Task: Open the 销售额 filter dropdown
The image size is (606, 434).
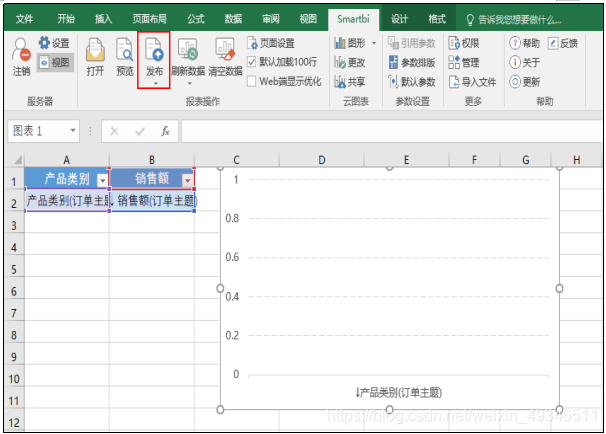Action: point(187,180)
